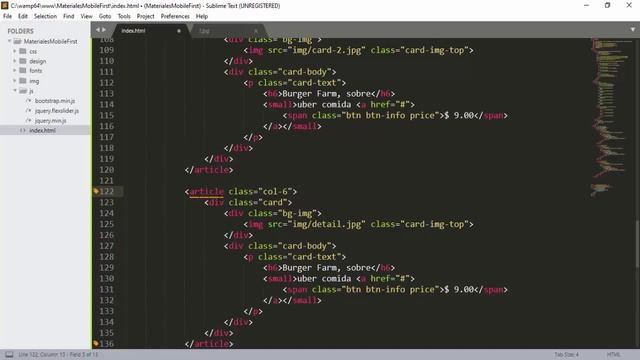Expand the img folder arrow
The image size is (640, 360).
point(15,81)
